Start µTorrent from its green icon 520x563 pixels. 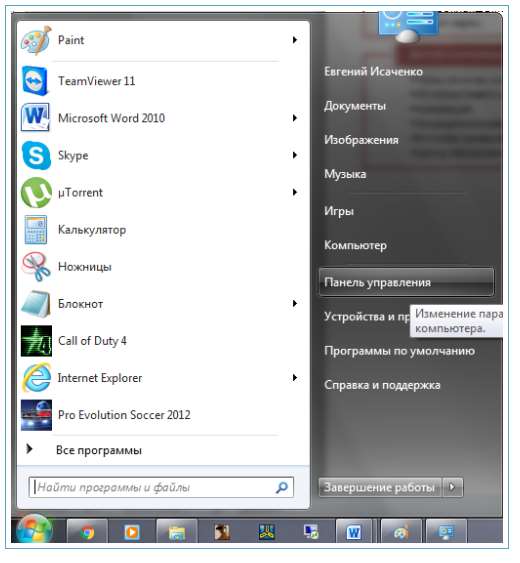tap(36, 193)
